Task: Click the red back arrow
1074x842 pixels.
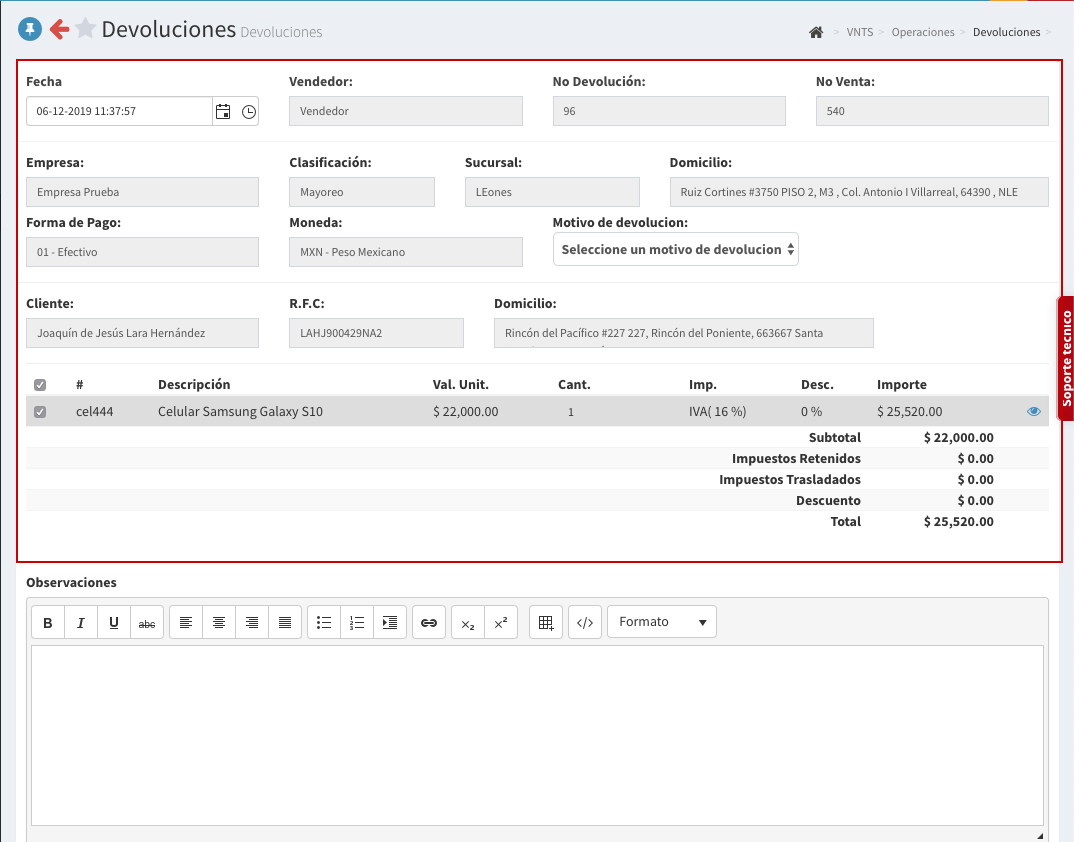Action: pyautogui.click(x=59, y=29)
